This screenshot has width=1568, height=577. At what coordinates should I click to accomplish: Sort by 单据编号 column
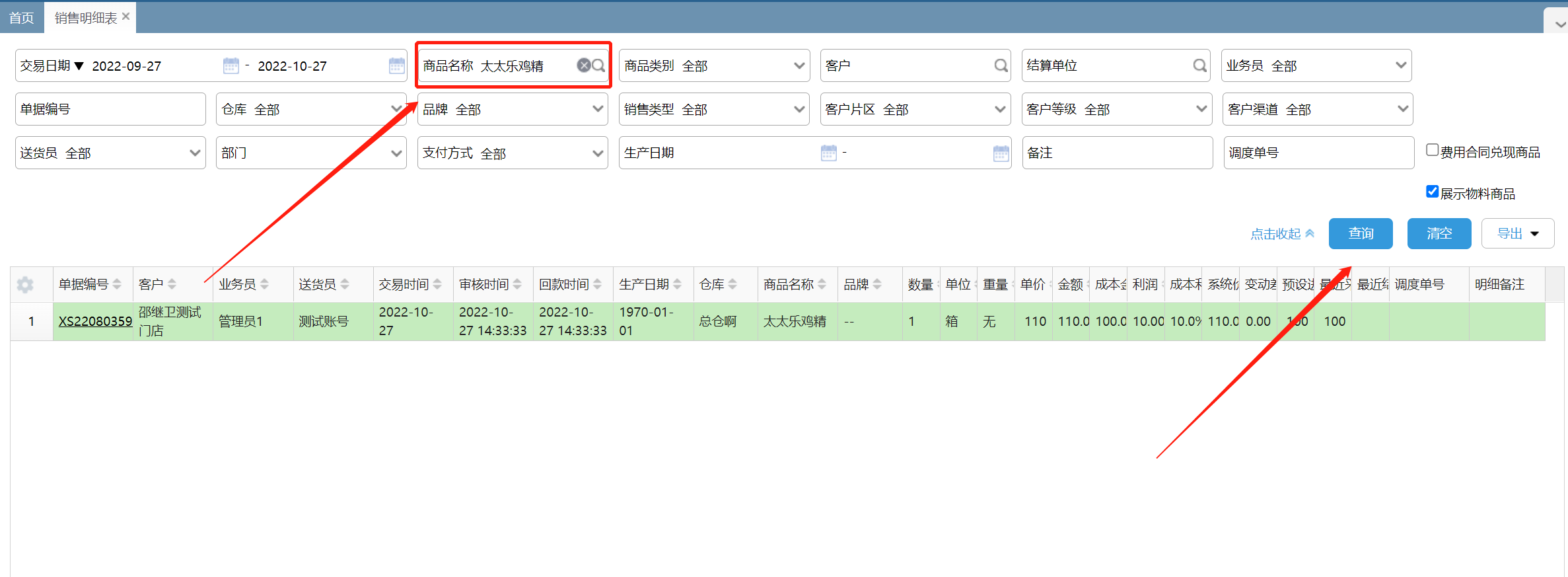117,284
